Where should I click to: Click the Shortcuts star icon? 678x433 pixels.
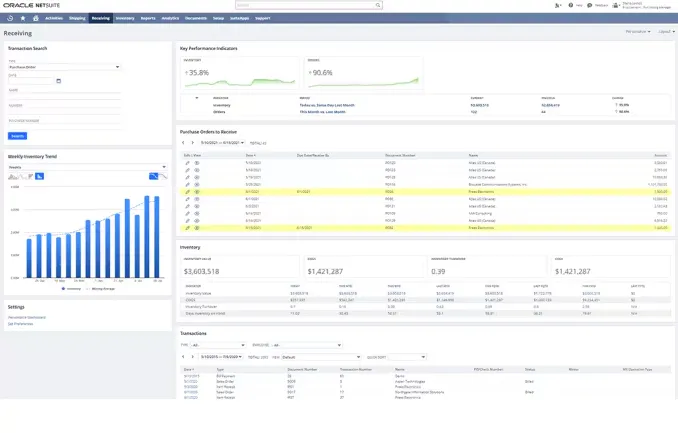pos(22,17)
